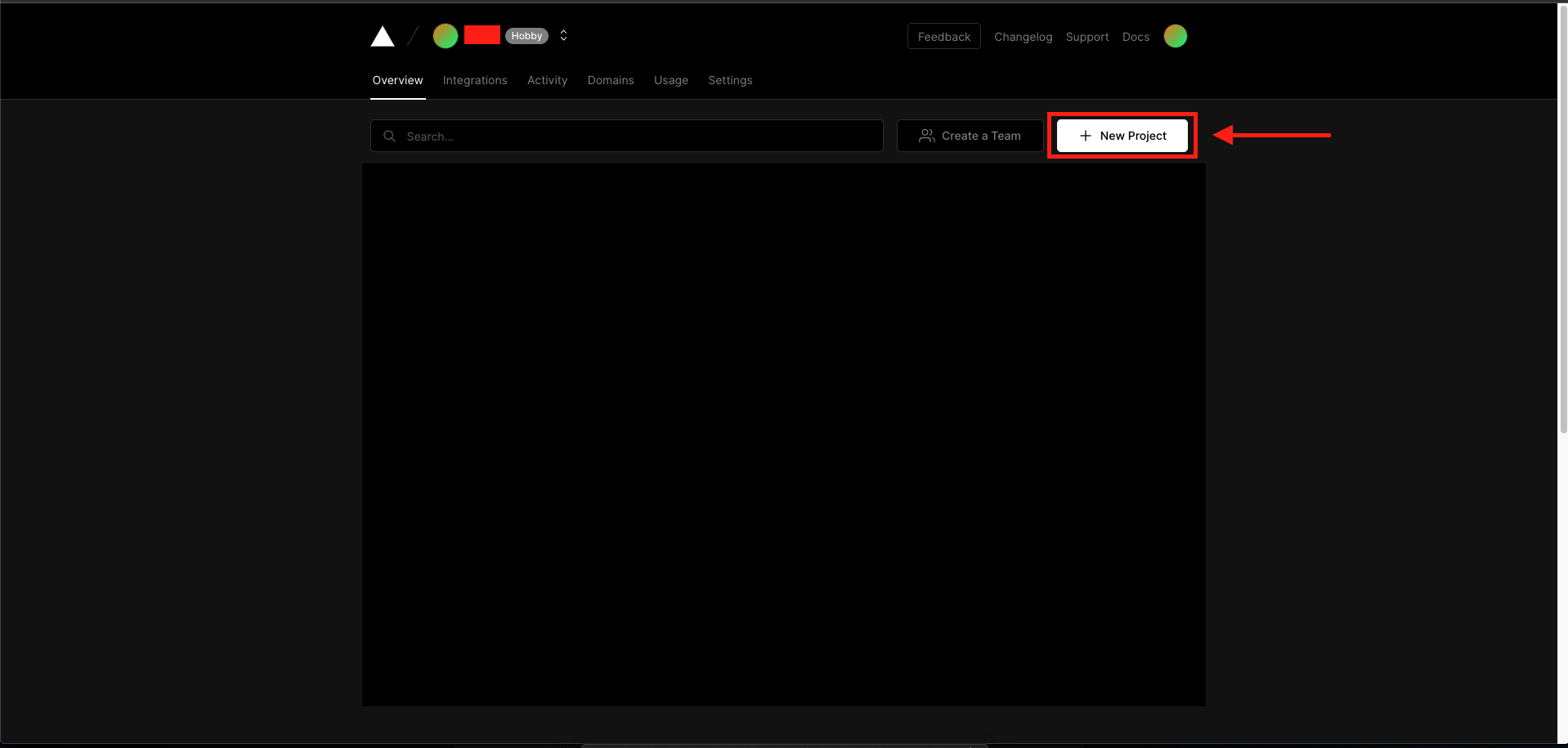The image size is (1568, 748).
Task: Click the slash separator after the Vercel logo
Action: point(413,35)
